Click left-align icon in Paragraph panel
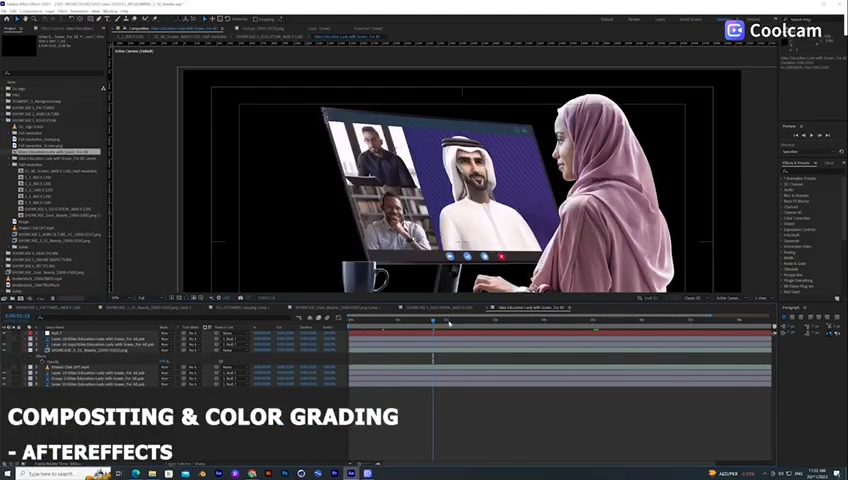848x480 pixels. coord(785,317)
